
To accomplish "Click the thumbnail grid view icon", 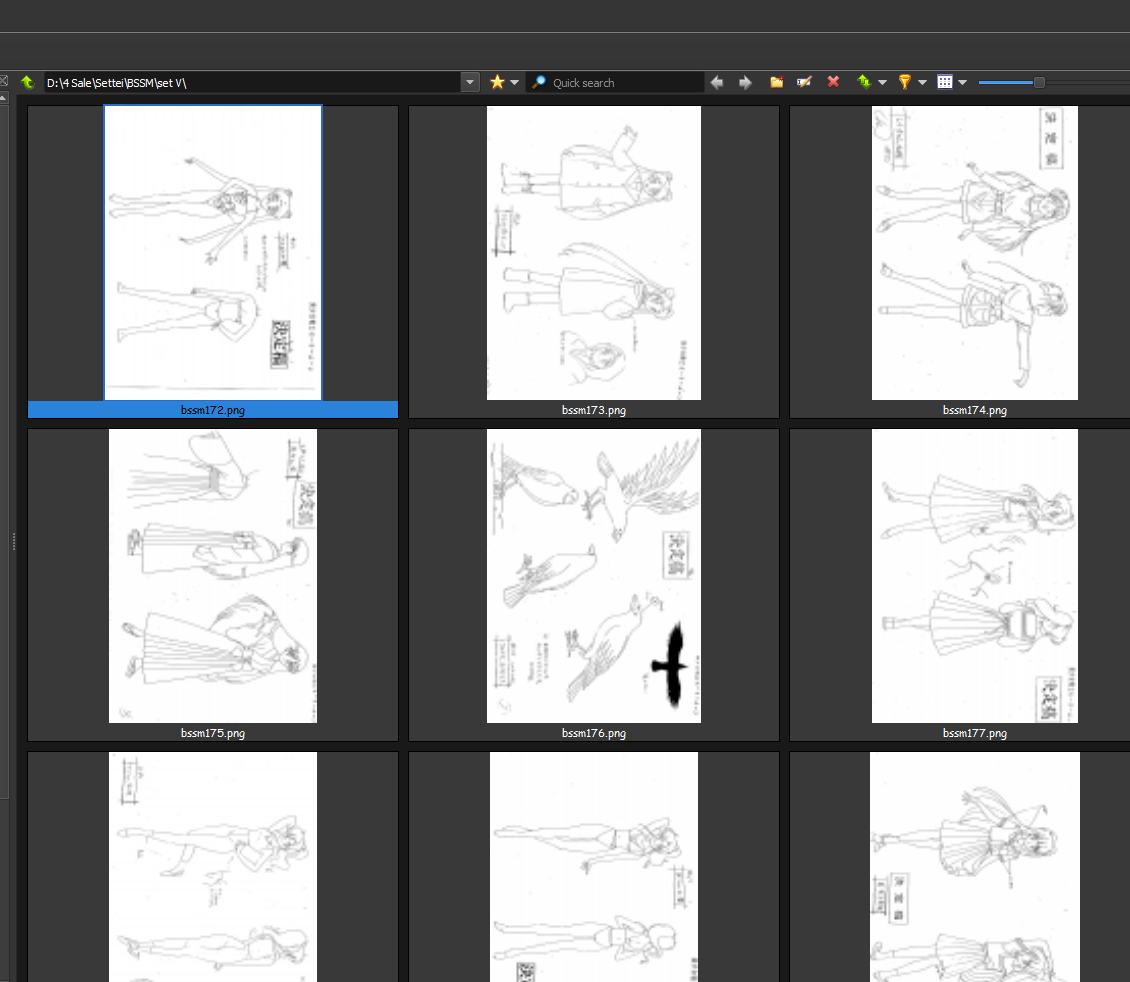I will (945, 83).
